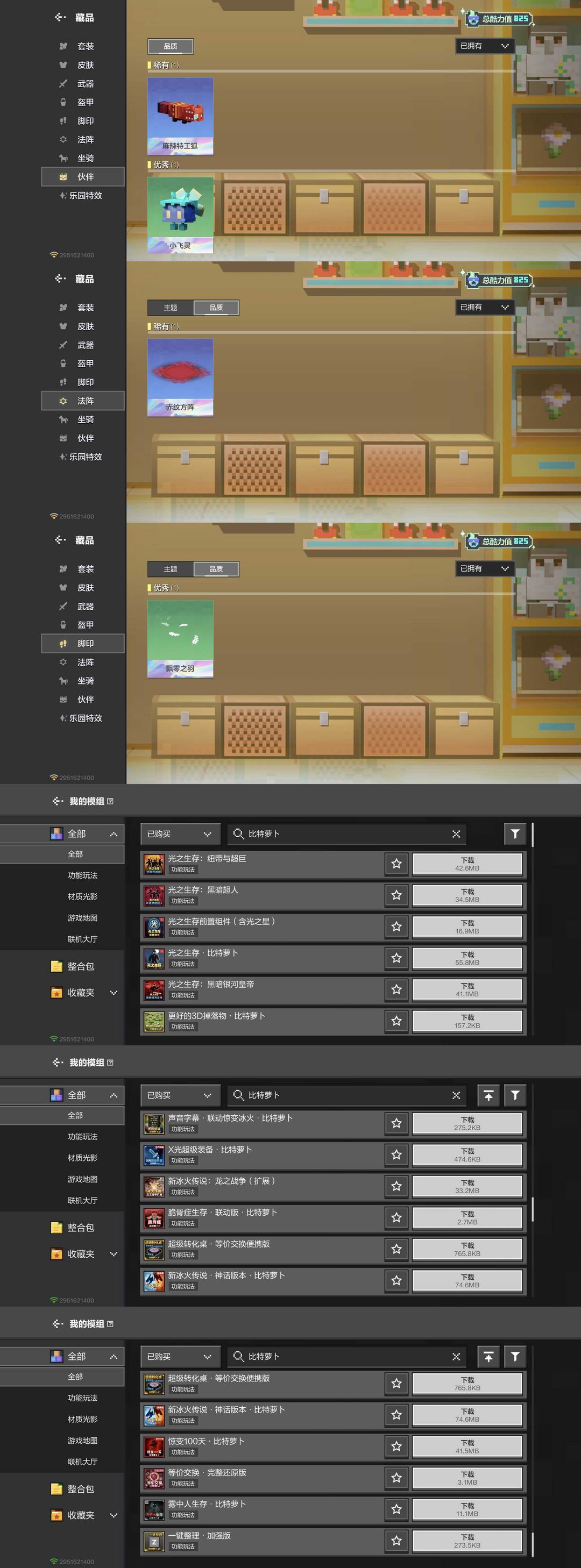Click the 一键整理·加强版 mod icon

pyautogui.click(x=154, y=1541)
